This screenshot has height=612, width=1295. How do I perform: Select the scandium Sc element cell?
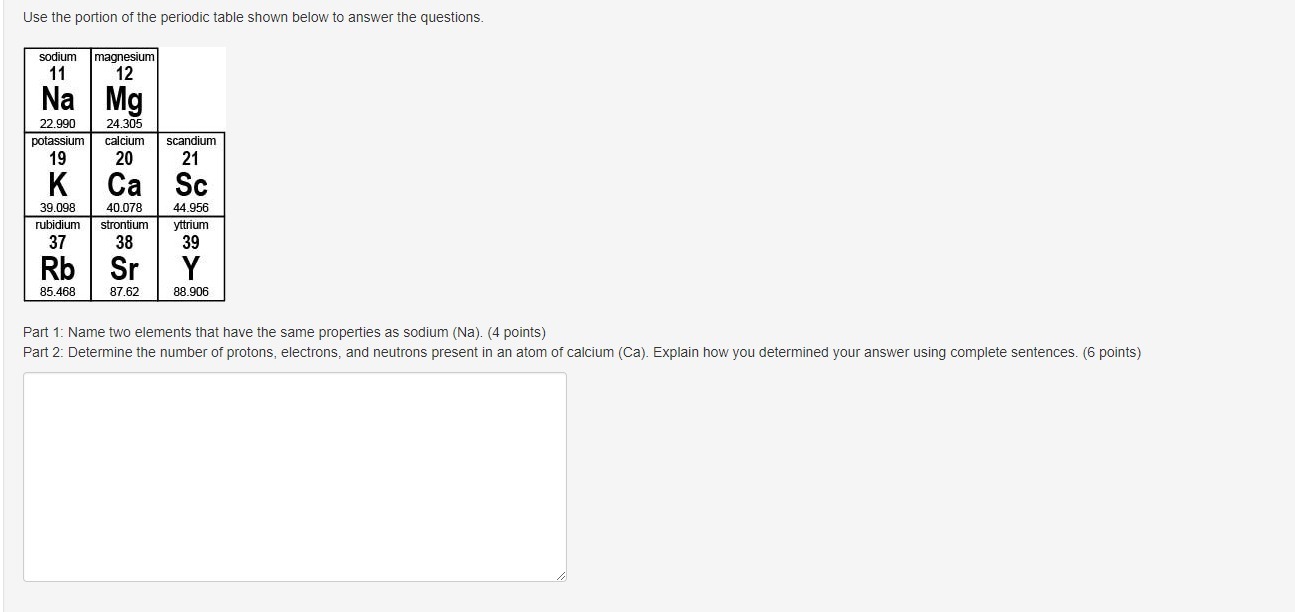pos(191,174)
